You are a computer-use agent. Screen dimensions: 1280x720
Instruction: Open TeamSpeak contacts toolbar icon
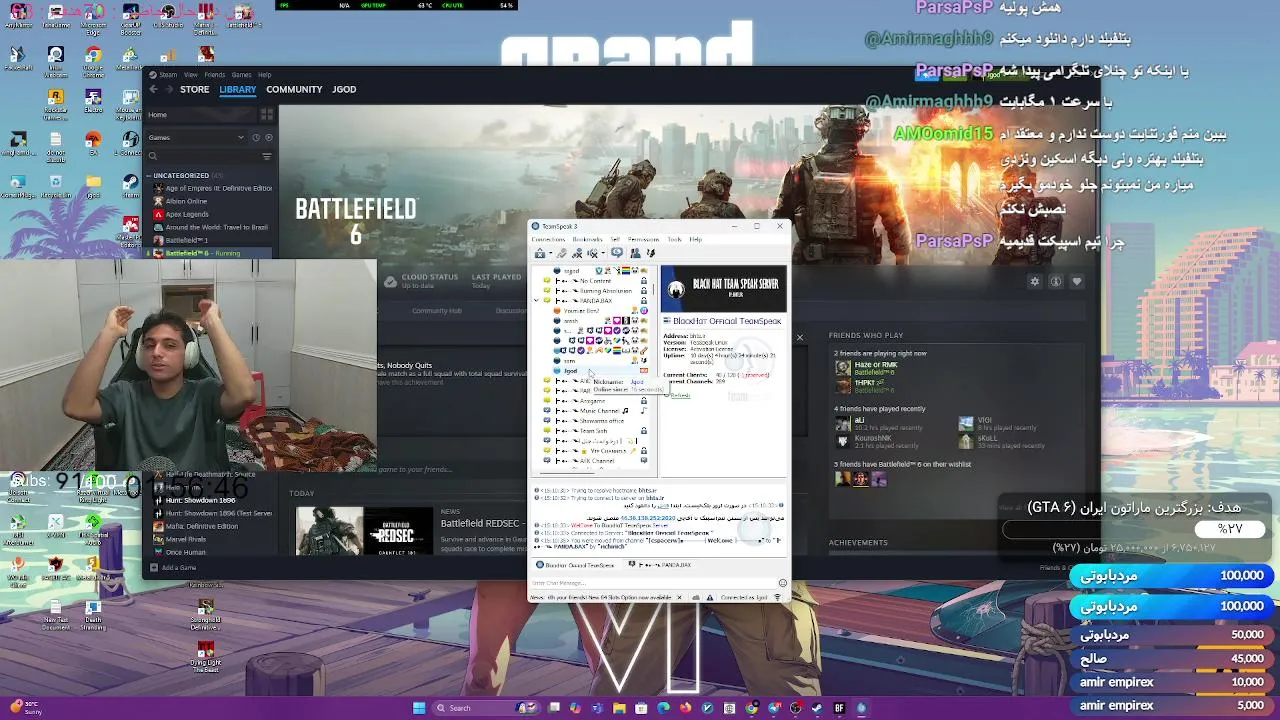coord(636,253)
